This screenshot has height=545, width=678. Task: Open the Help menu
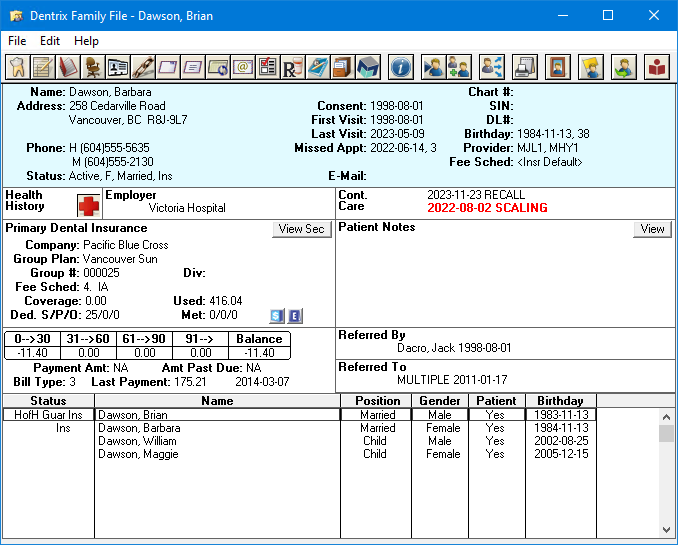pyautogui.click(x=87, y=41)
